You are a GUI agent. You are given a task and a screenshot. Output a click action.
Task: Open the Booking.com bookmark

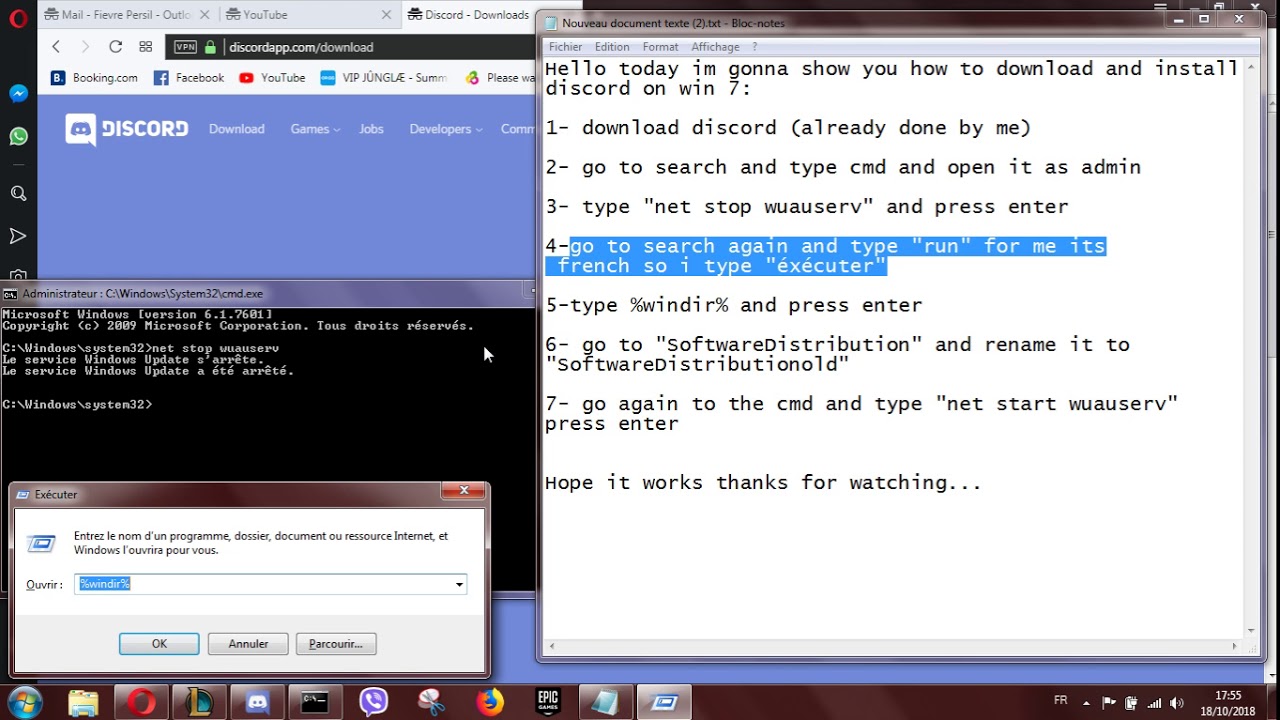click(94, 78)
